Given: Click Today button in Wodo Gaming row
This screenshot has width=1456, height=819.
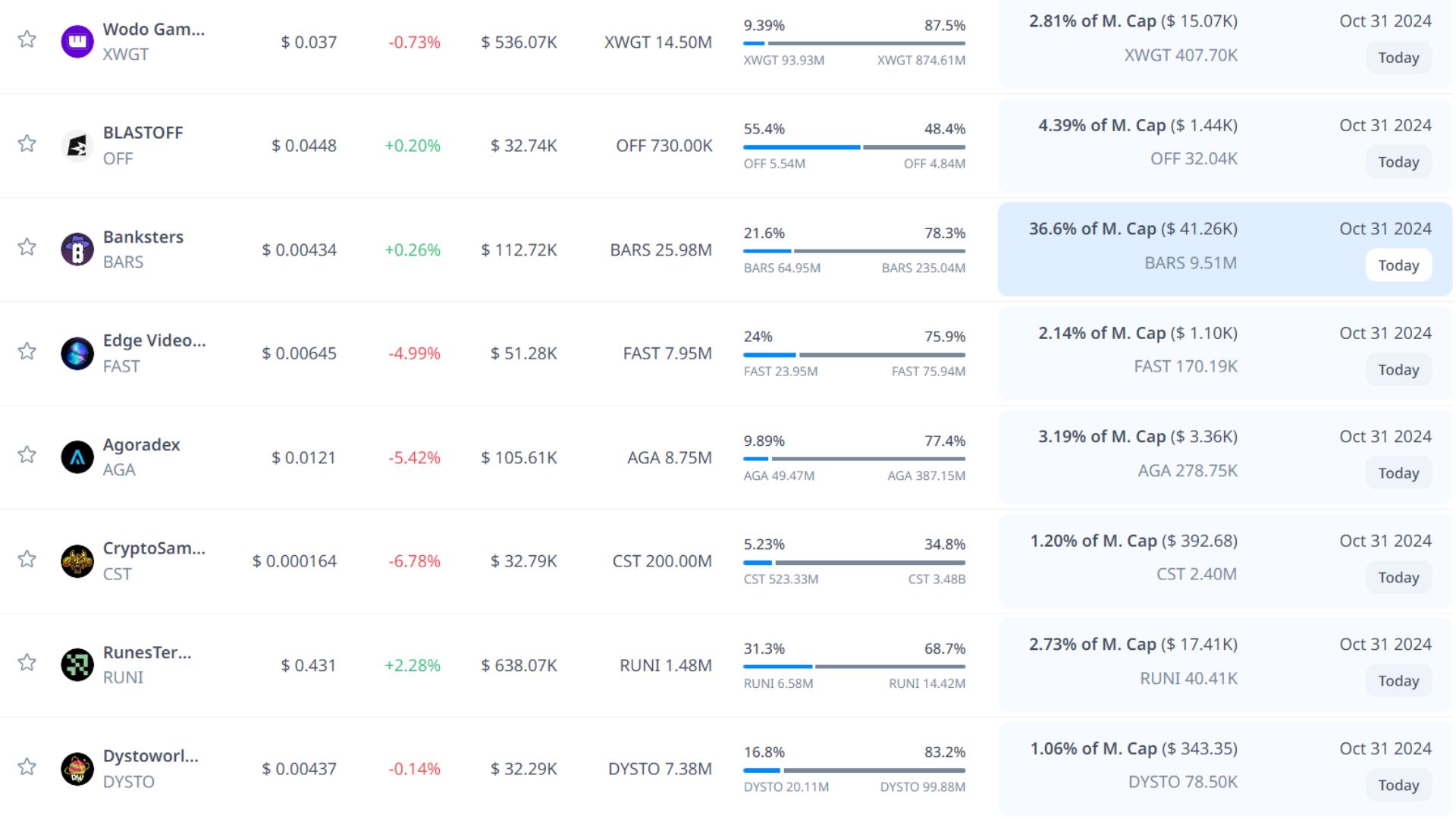Looking at the screenshot, I should pos(1398,58).
